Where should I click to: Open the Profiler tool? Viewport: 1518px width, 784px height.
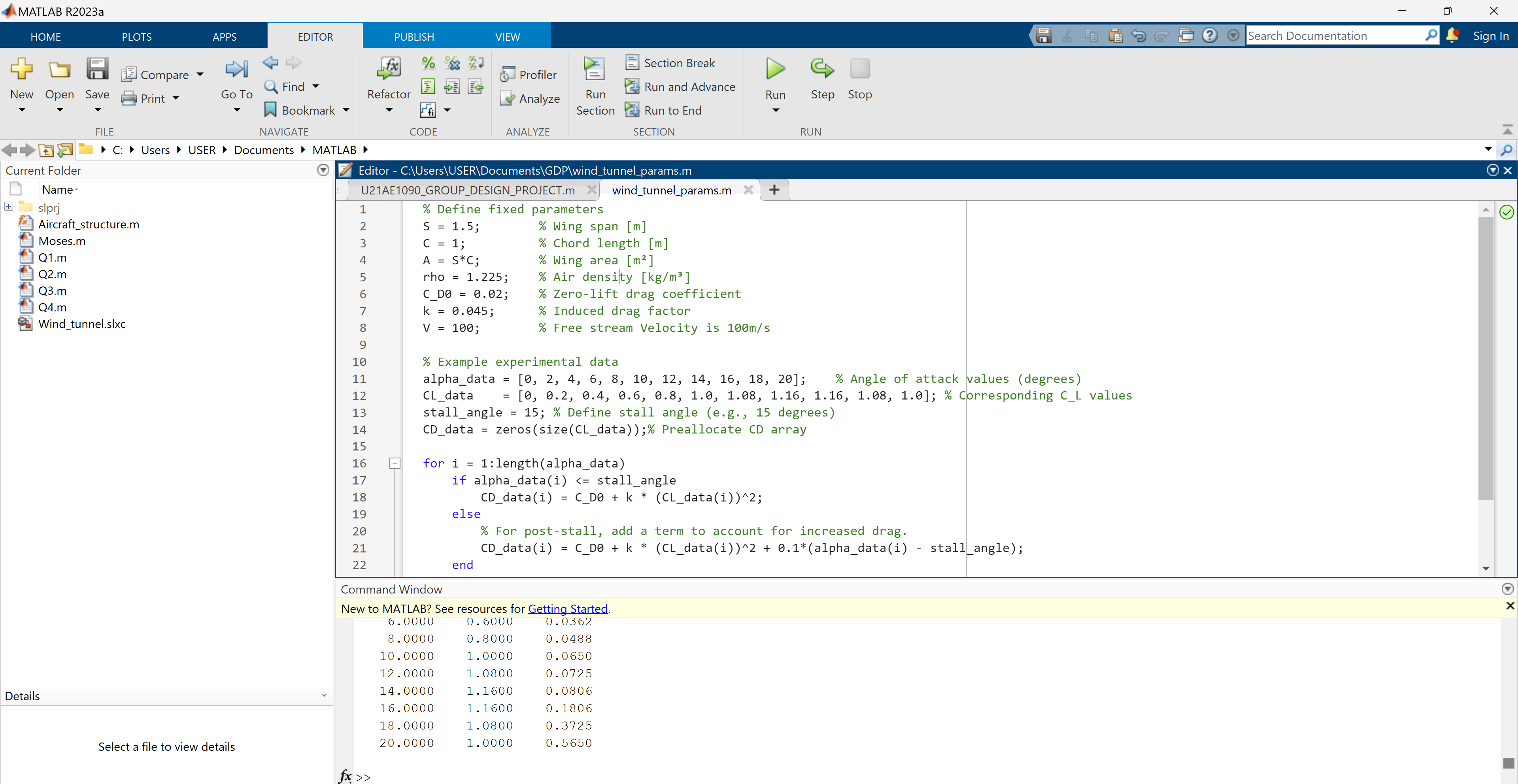coord(529,75)
